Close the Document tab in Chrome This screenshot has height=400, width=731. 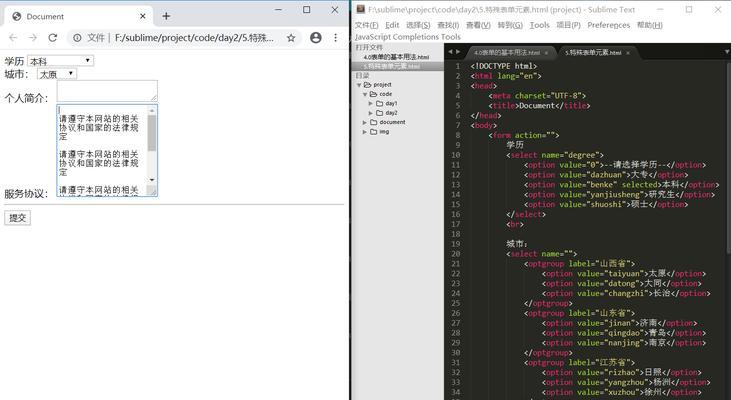[x=143, y=16]
